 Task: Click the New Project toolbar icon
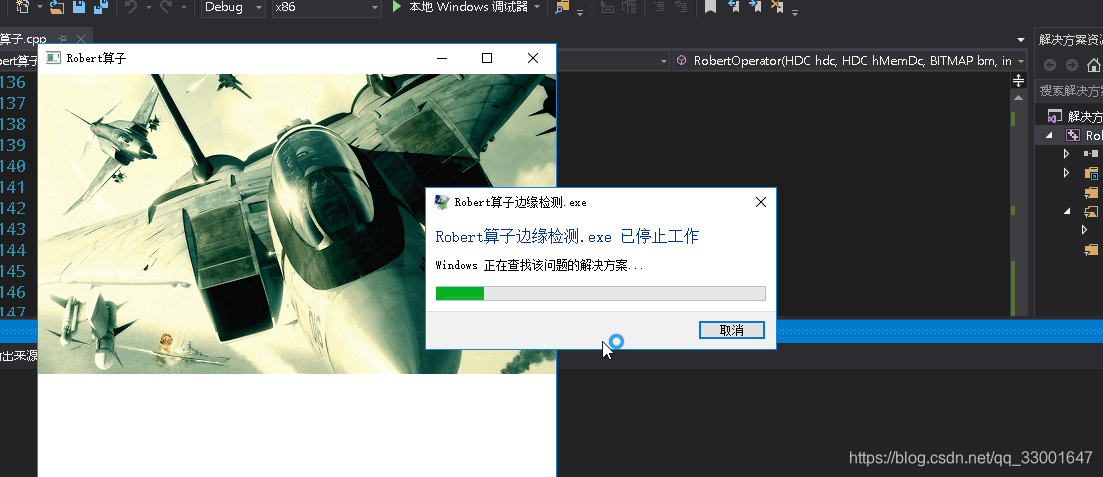(22, 6)
